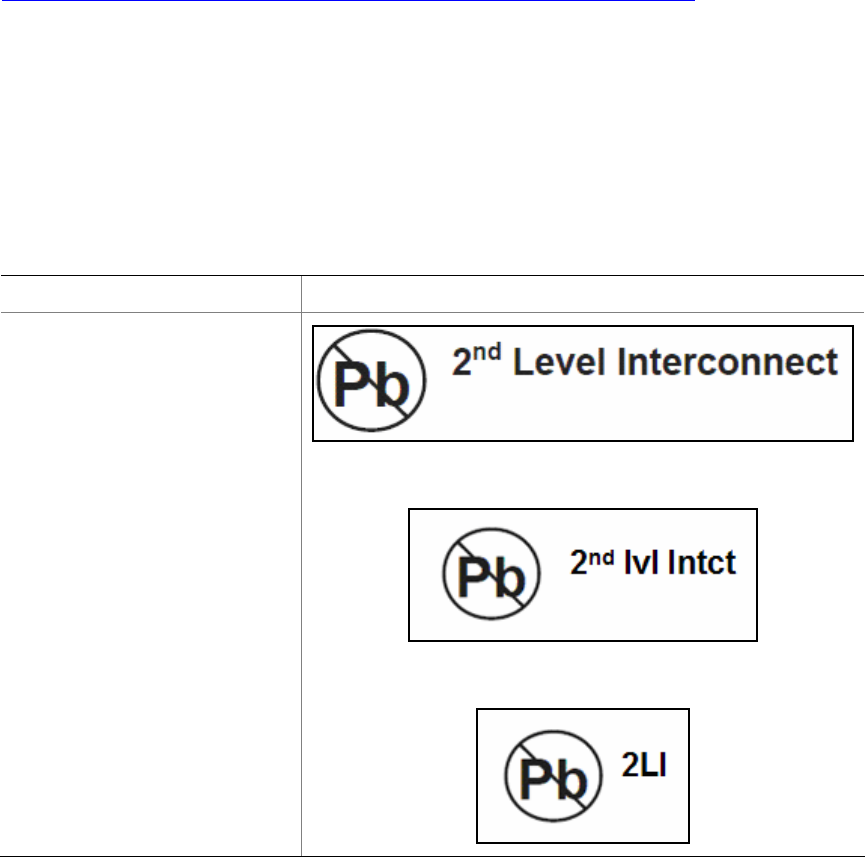The width and height of the screenshot is (865, 857).
Task: Click the blank page area above the table
Action: [432, 138]
